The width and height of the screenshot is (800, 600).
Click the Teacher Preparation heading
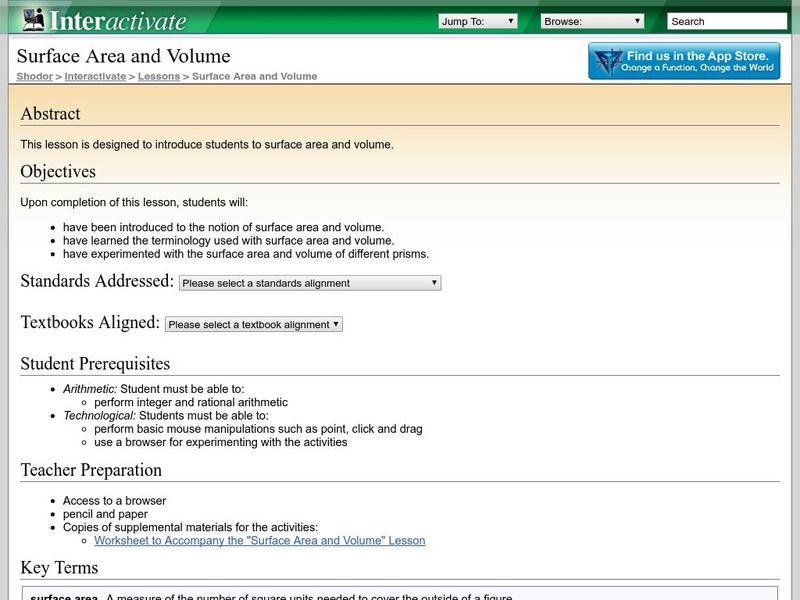(x=91, y=470)
